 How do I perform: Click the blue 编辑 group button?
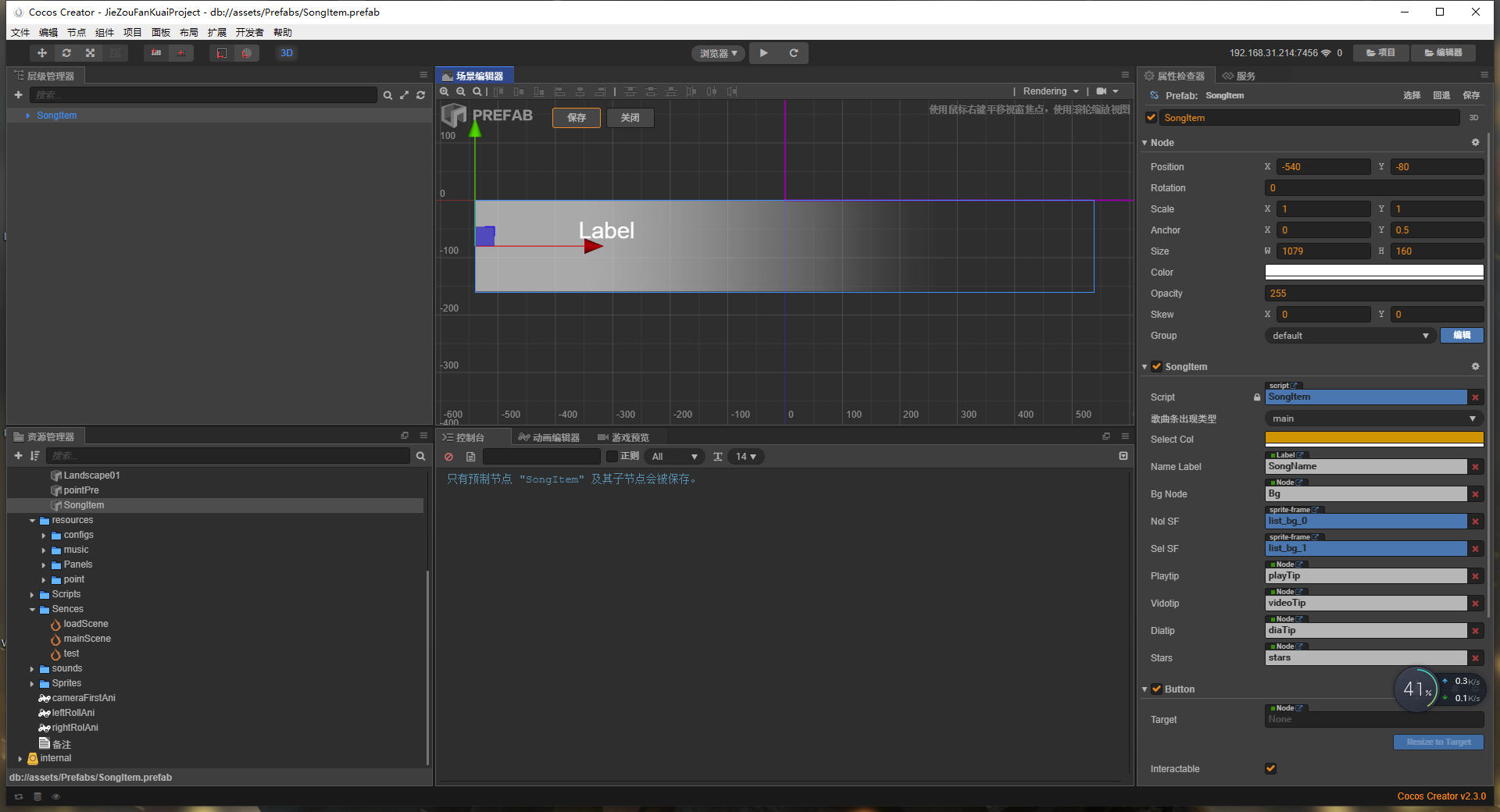tap(1462, 336)
